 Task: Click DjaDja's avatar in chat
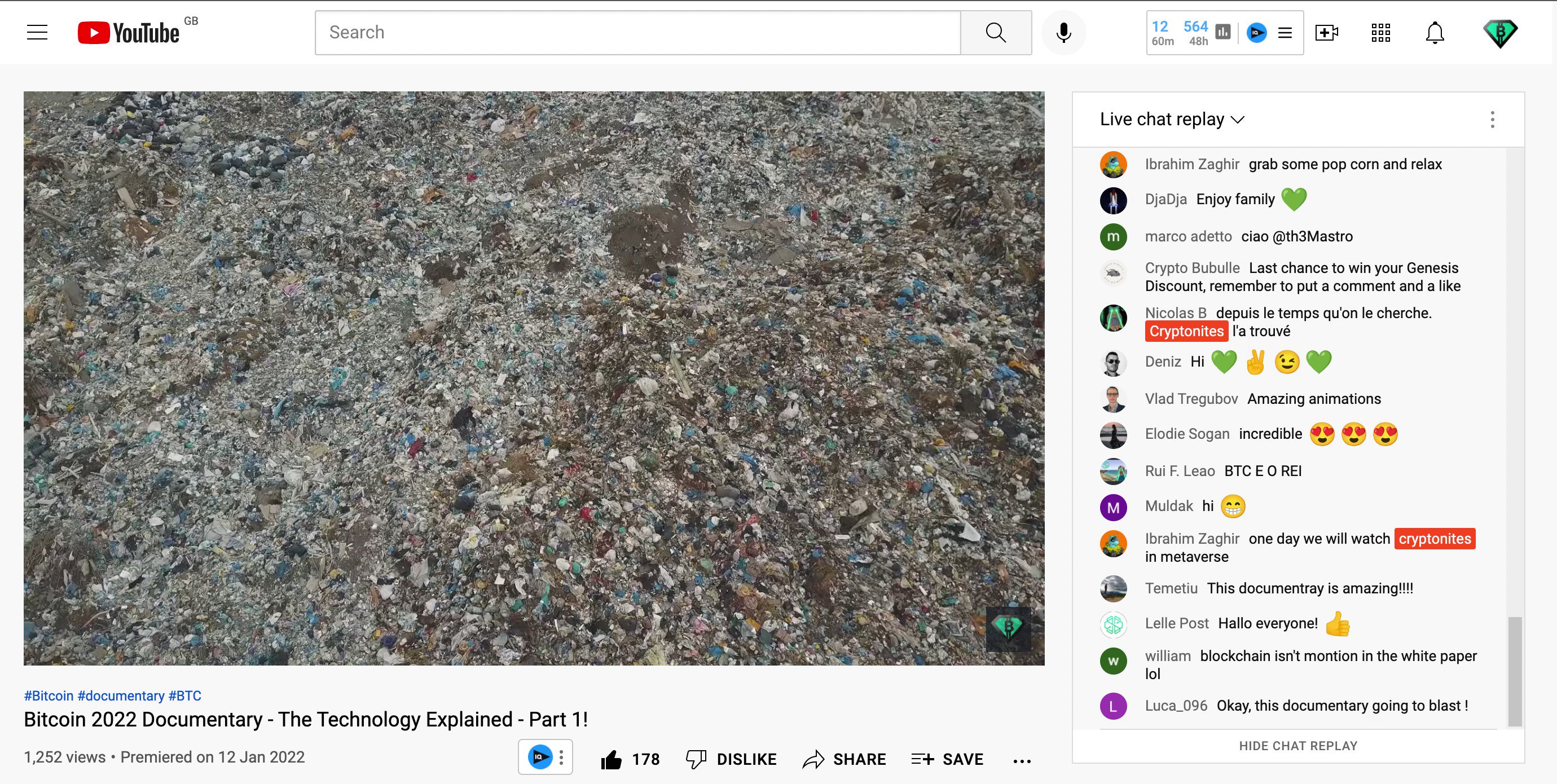point(1114,200)
